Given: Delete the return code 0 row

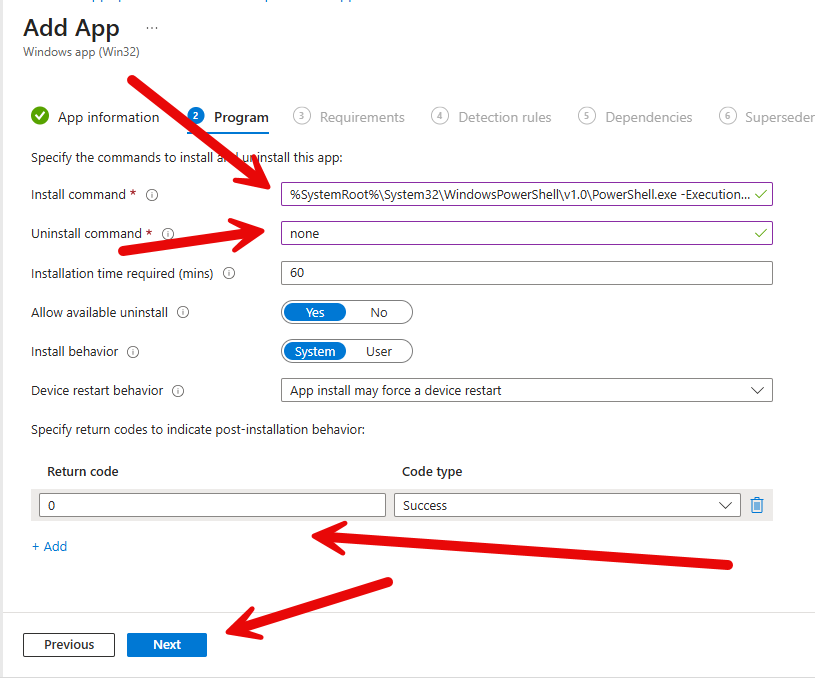Looking at the screenshot, I should tap(757, 505).
